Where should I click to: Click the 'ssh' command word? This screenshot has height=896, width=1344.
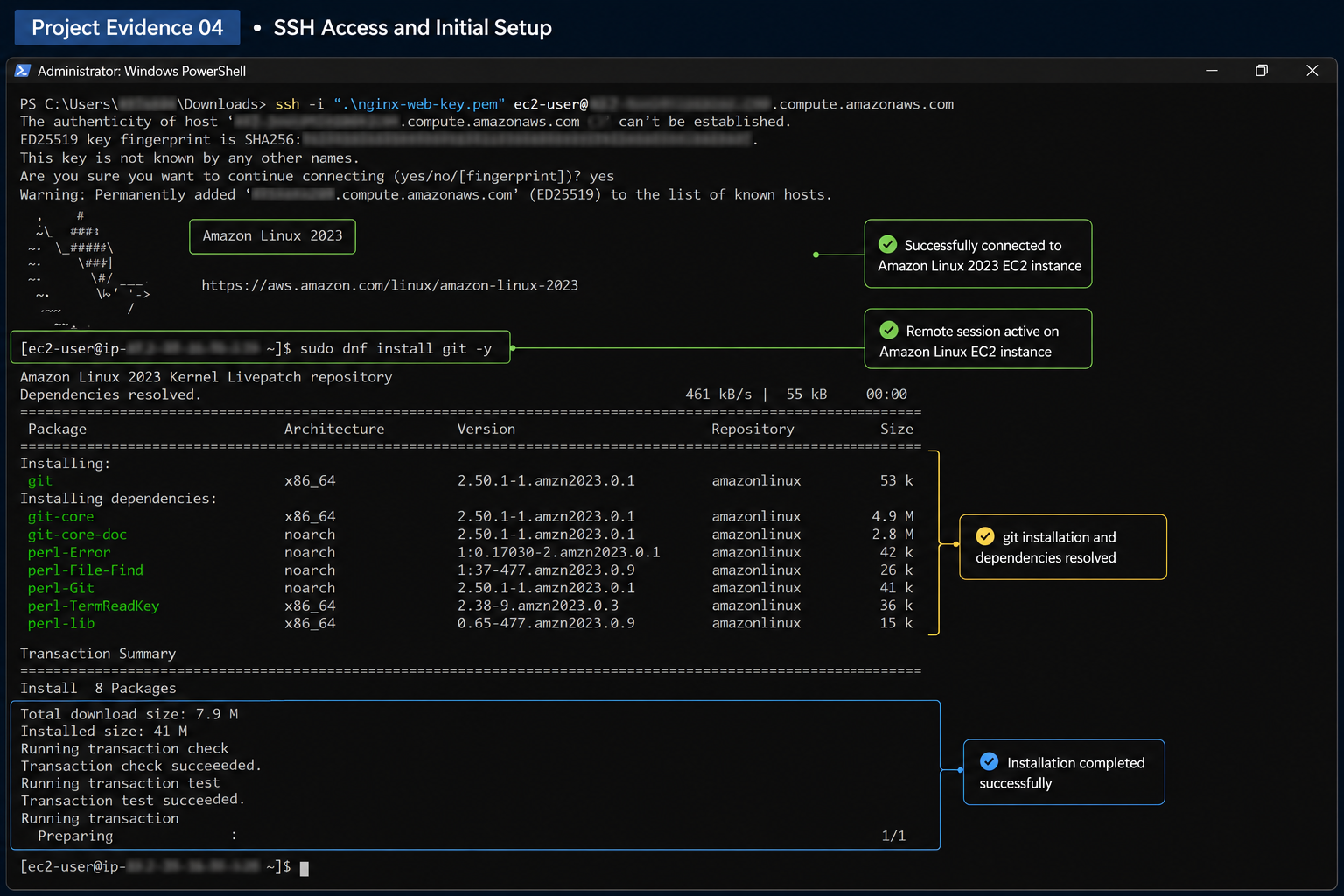(x=287, y=104)
